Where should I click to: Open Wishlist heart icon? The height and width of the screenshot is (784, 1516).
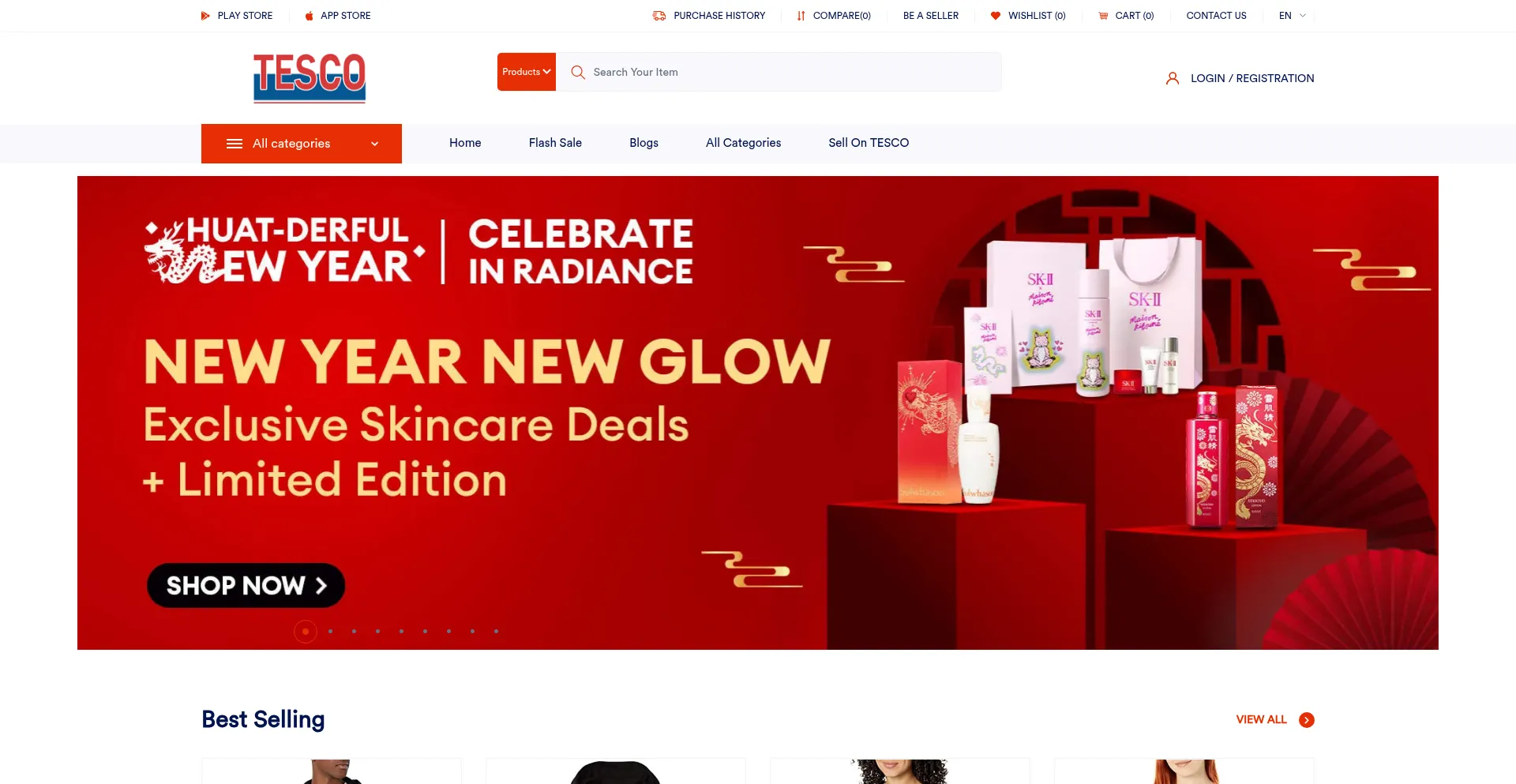tap(996, 16)
